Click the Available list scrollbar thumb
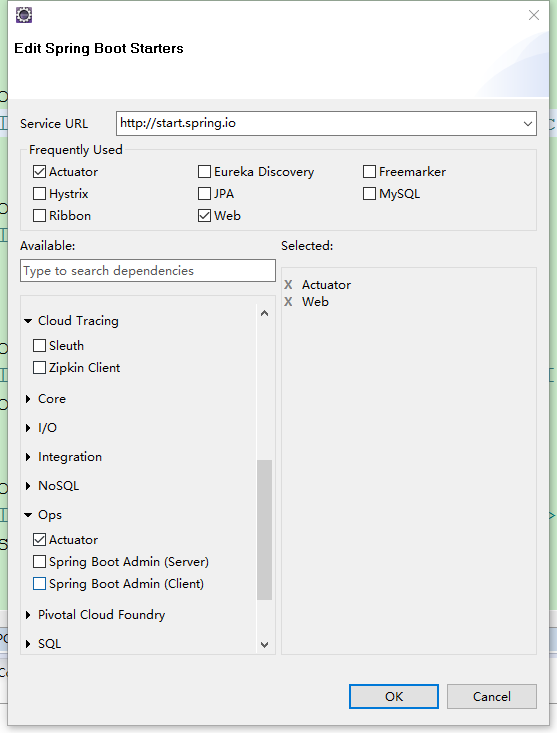557x733 pixels. pyautogui.click(x=264, y=530)
